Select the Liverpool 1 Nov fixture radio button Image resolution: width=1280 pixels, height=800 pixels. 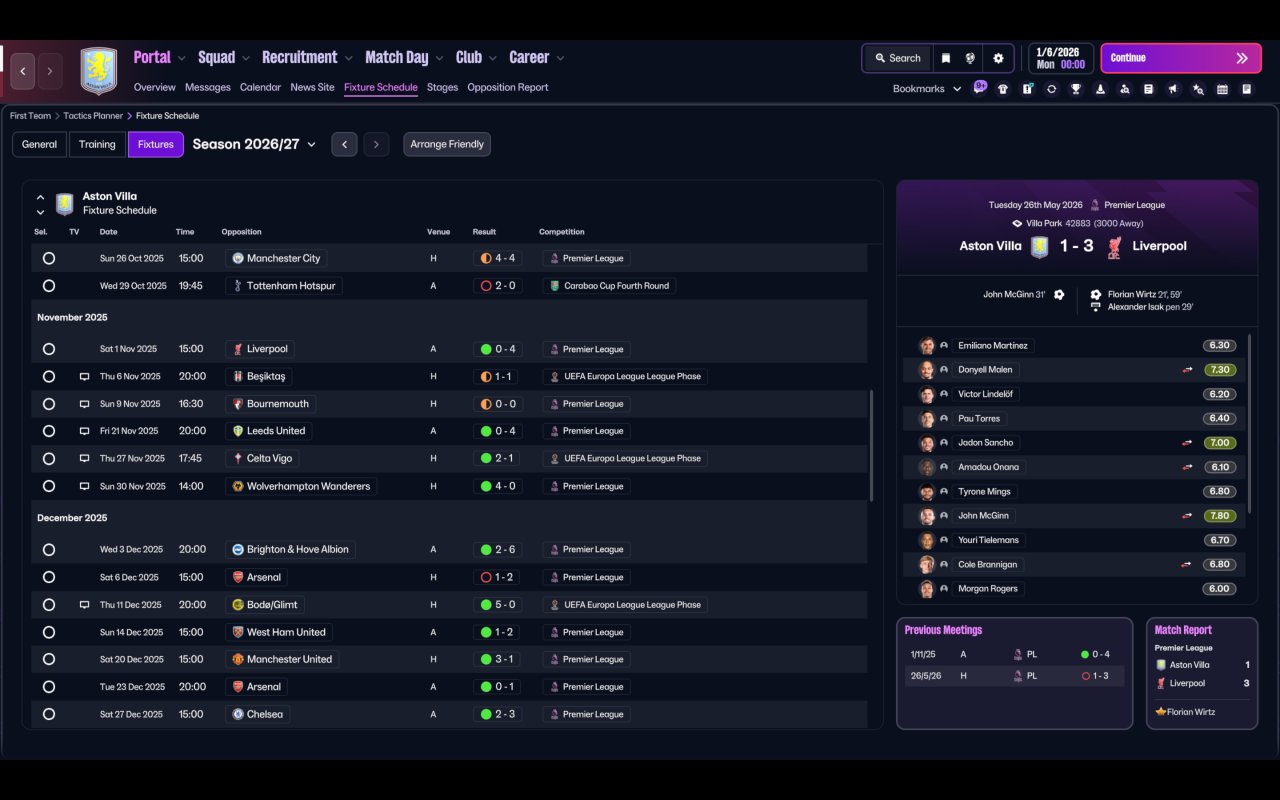click(x=49, y=349)
